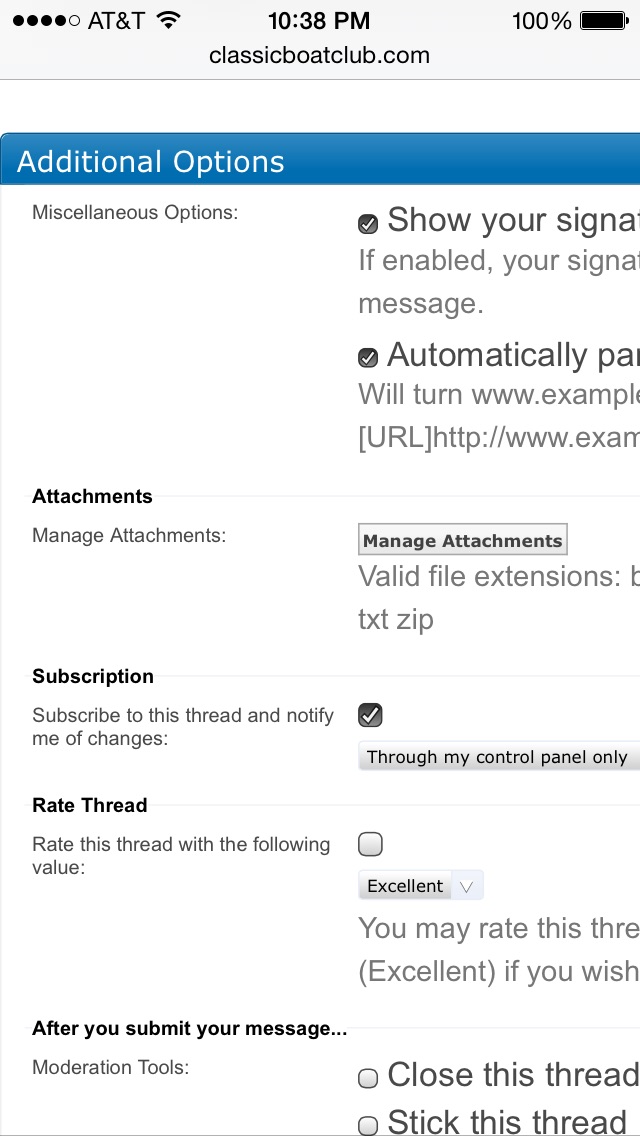Click the Stick this thread label text
The image size is (640, 1136).
coord(506,1122)
